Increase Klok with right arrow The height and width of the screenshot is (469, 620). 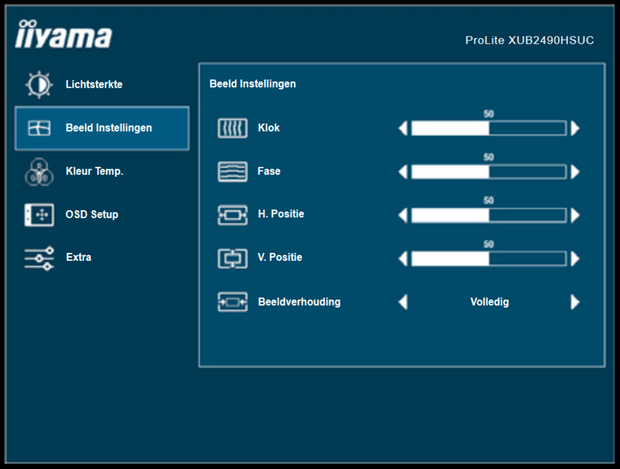click(x=575, y=128)
